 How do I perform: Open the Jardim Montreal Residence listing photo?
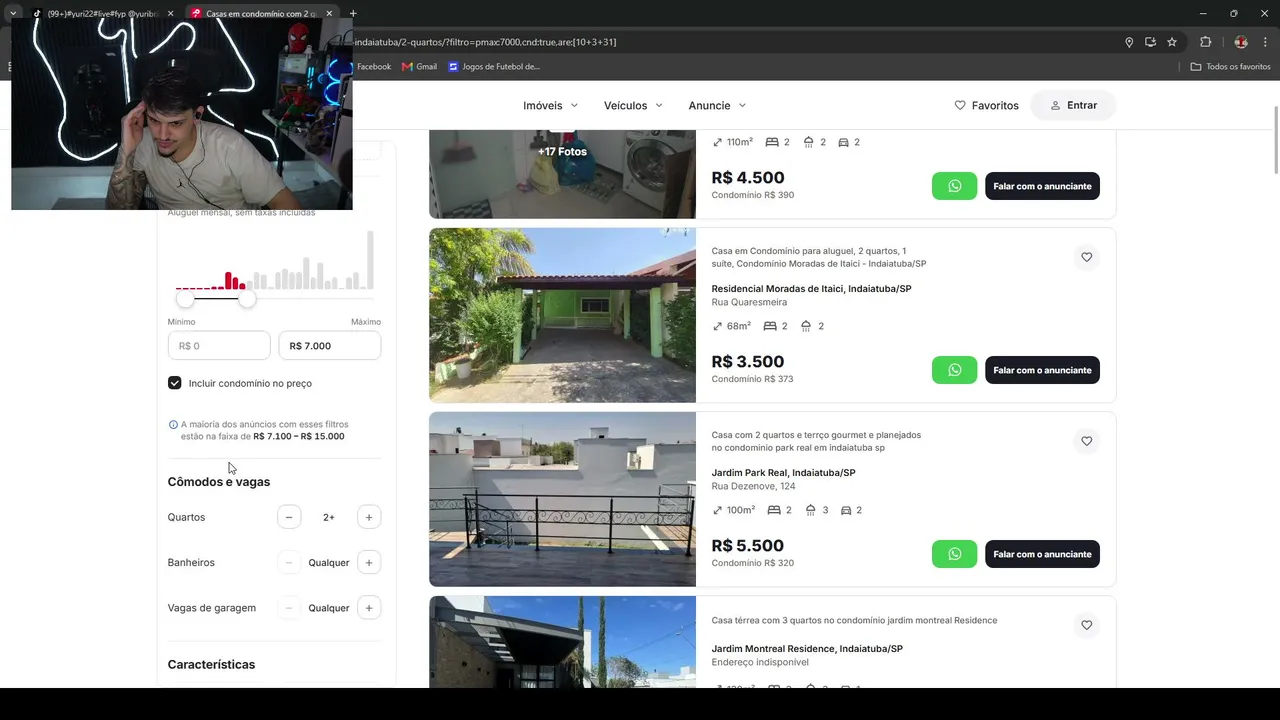(x=562, y=641)
